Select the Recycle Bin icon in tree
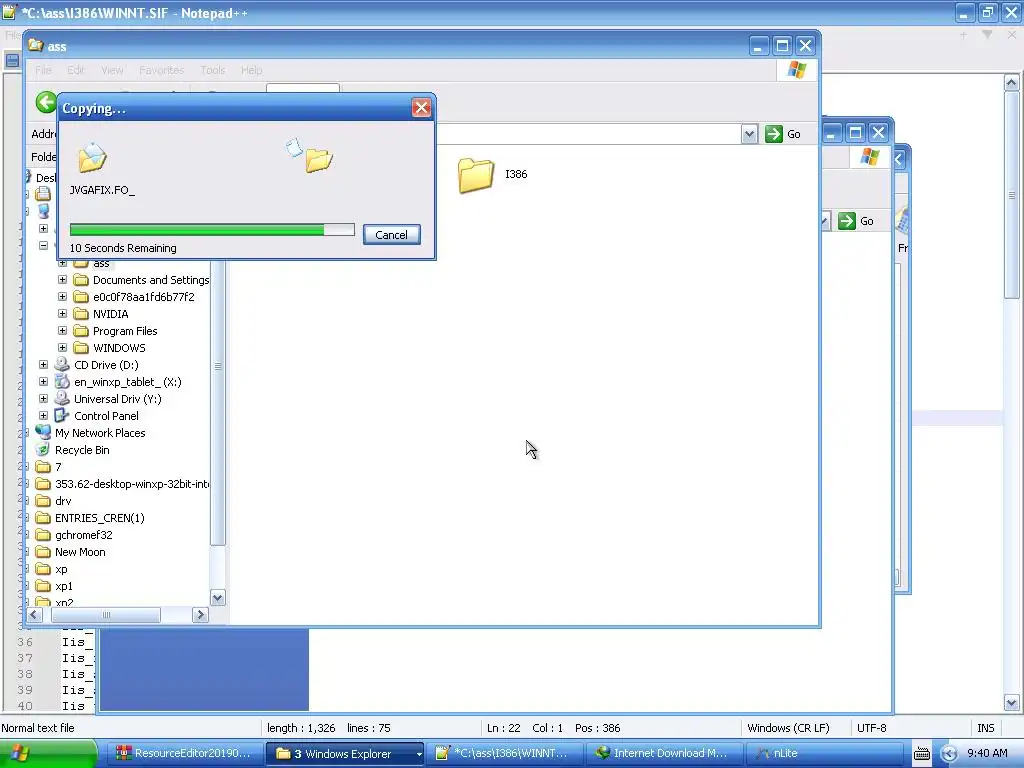 (x=43, y=449)
